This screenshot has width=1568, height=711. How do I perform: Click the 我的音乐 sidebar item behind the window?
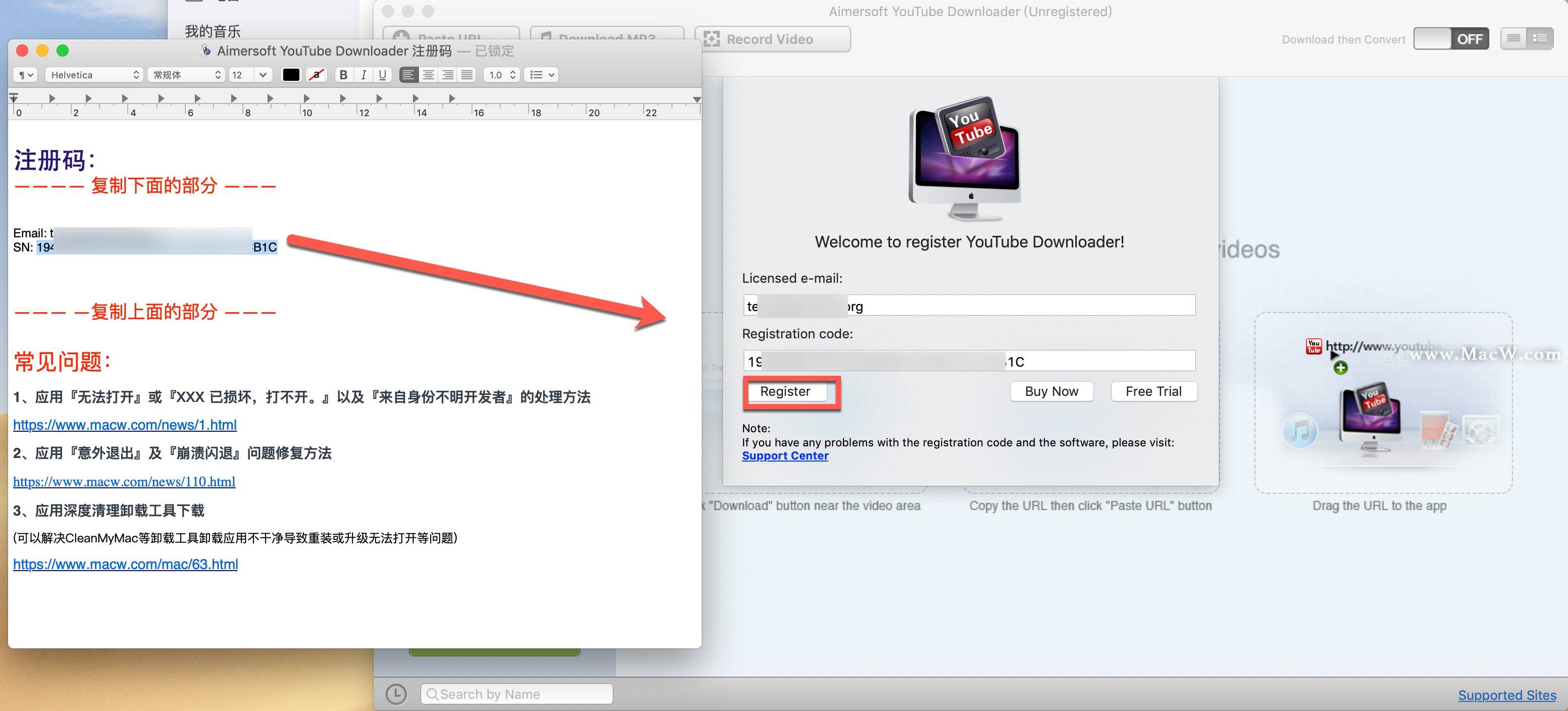point(213,30)
